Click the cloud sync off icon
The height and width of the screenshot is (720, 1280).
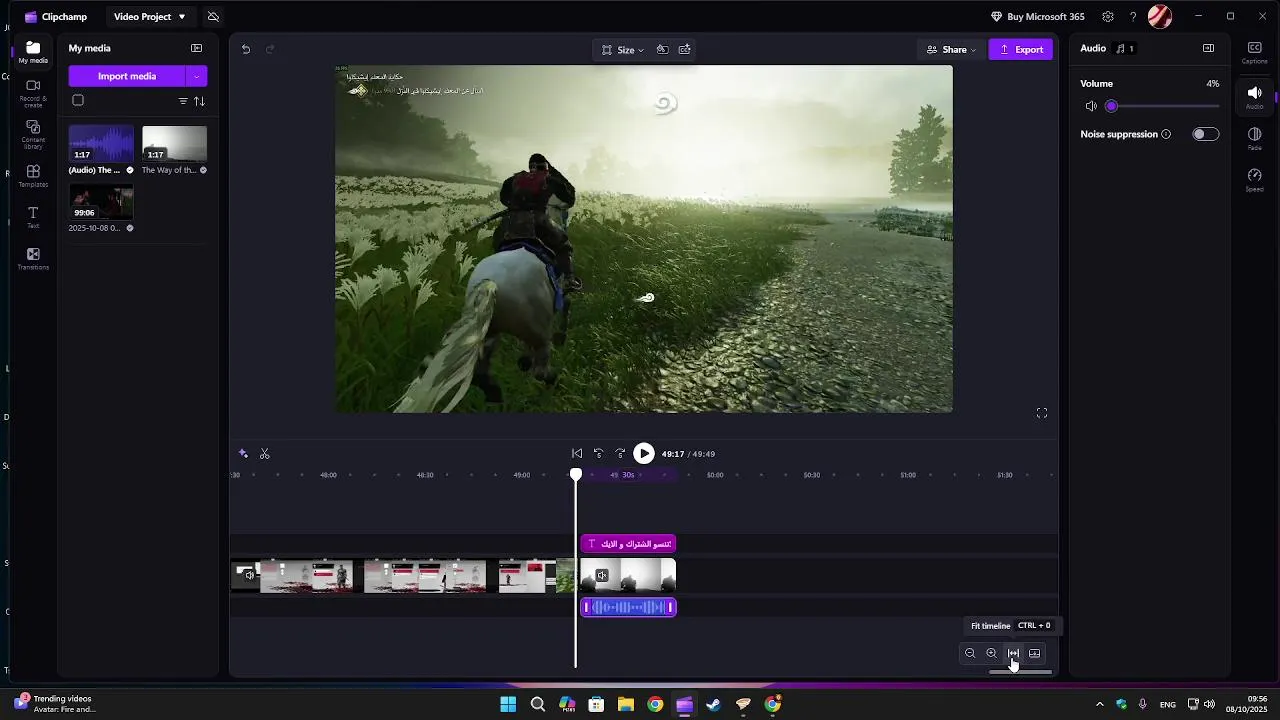pos(213,17)
